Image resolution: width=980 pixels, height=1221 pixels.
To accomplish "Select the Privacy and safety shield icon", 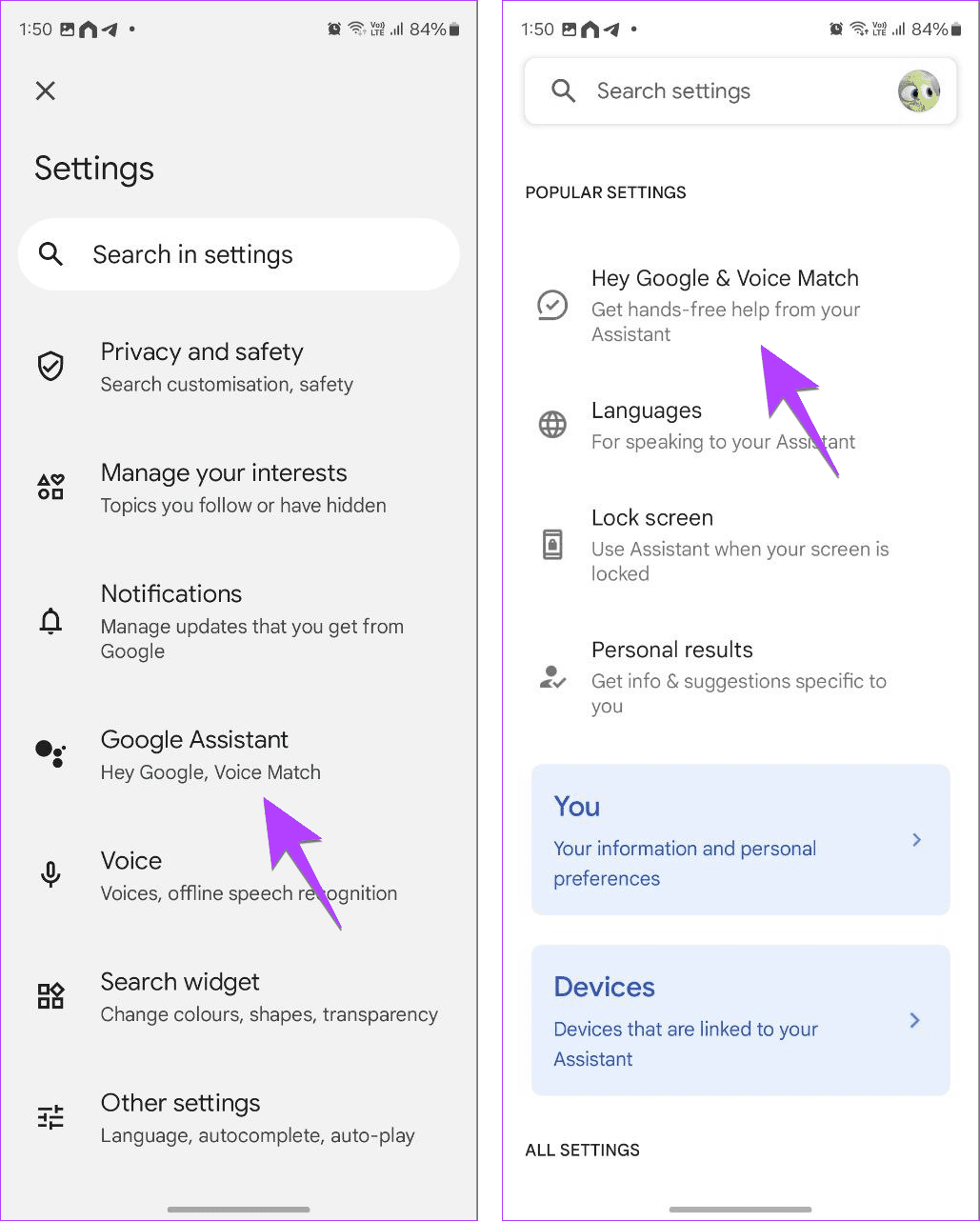I will (x=50, y=366).
